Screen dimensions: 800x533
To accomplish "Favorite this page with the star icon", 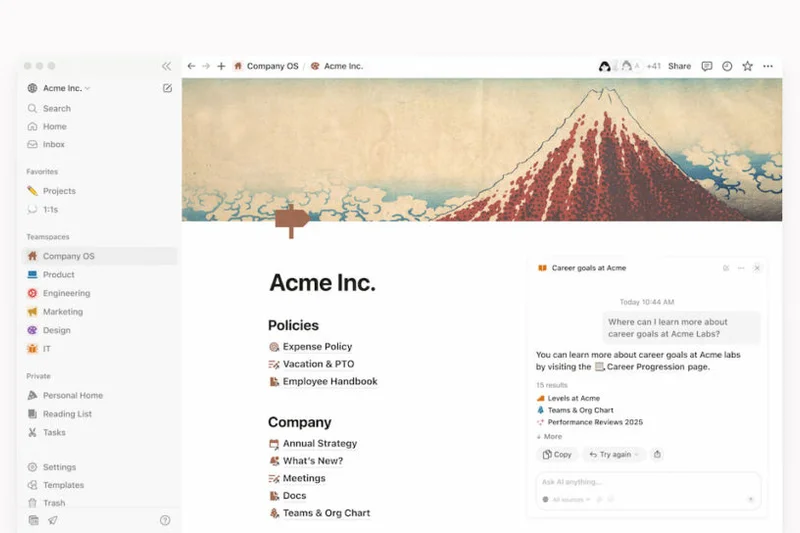I will click(747, 66).
